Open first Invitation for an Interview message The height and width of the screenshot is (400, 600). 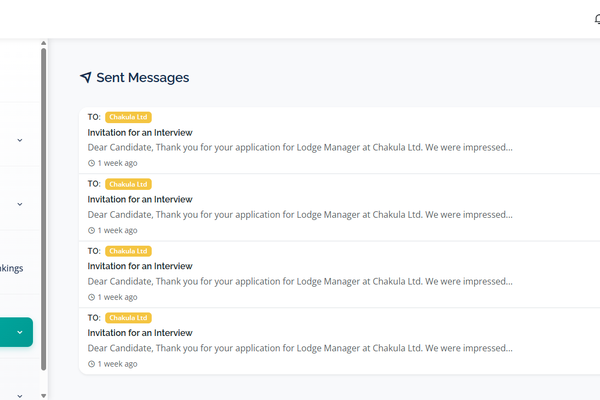point(140,132)
